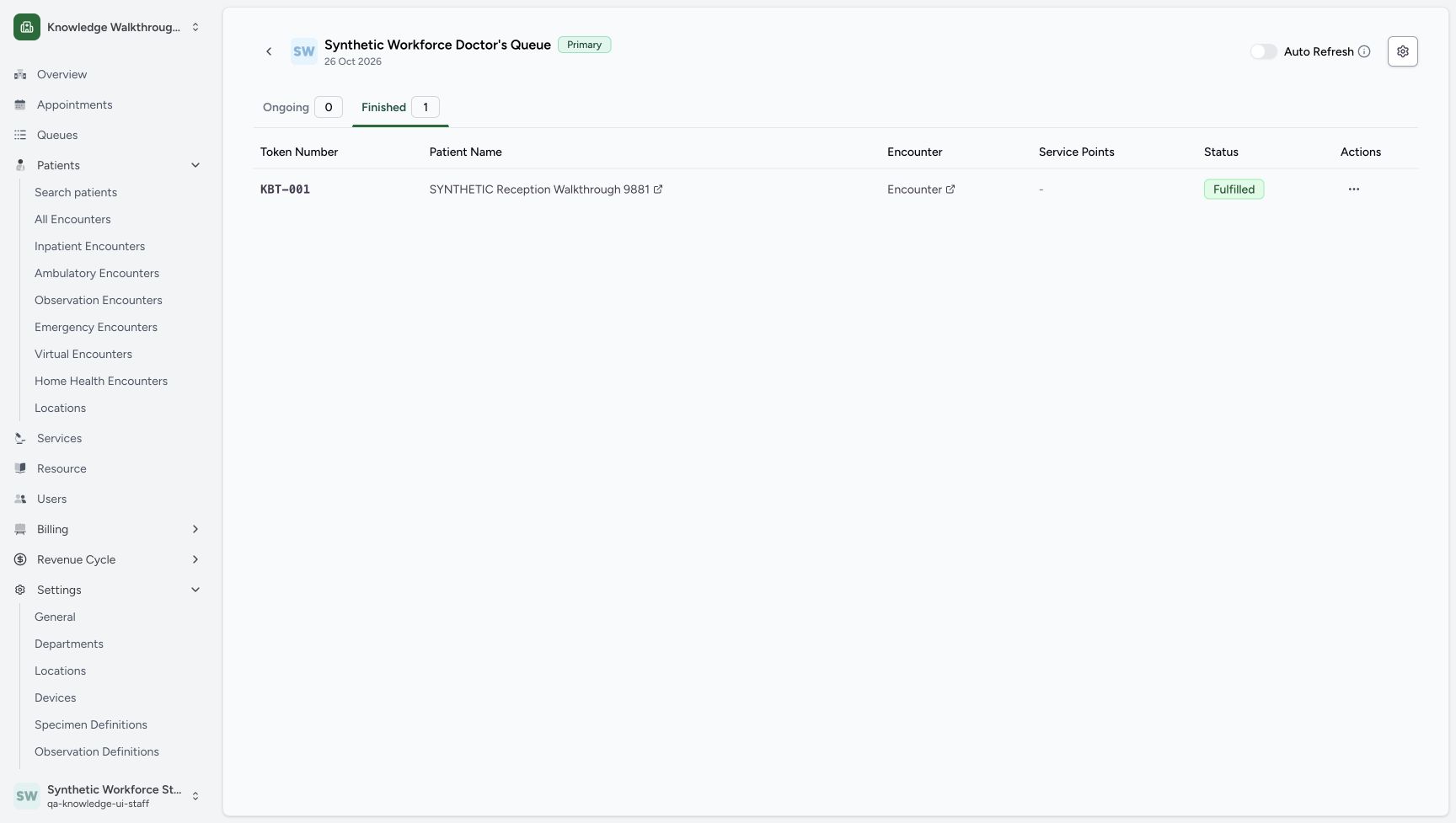Open the user account switcher at bottom
This screenshot has height=823, width=1456.
pyautogui.click(x=108, y=796)
